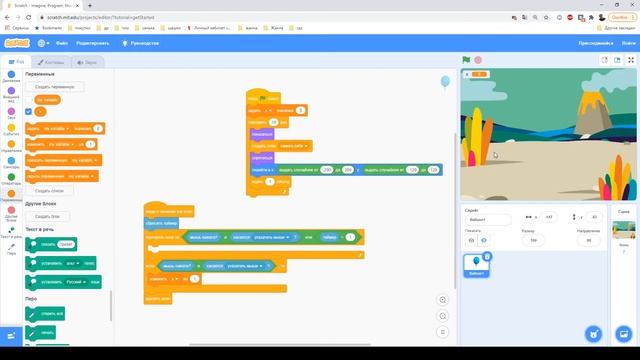Open the Text to Speech category
The height and width of the screenshot is (360, 640).
coord(11,233)
